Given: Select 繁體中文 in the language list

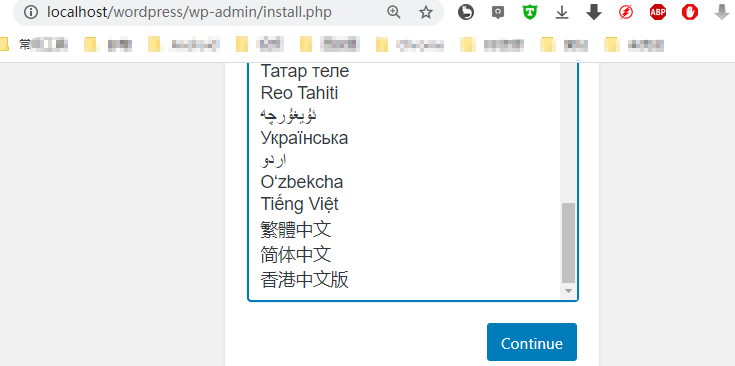Looking at the screenshot, I should click(296, 230).
